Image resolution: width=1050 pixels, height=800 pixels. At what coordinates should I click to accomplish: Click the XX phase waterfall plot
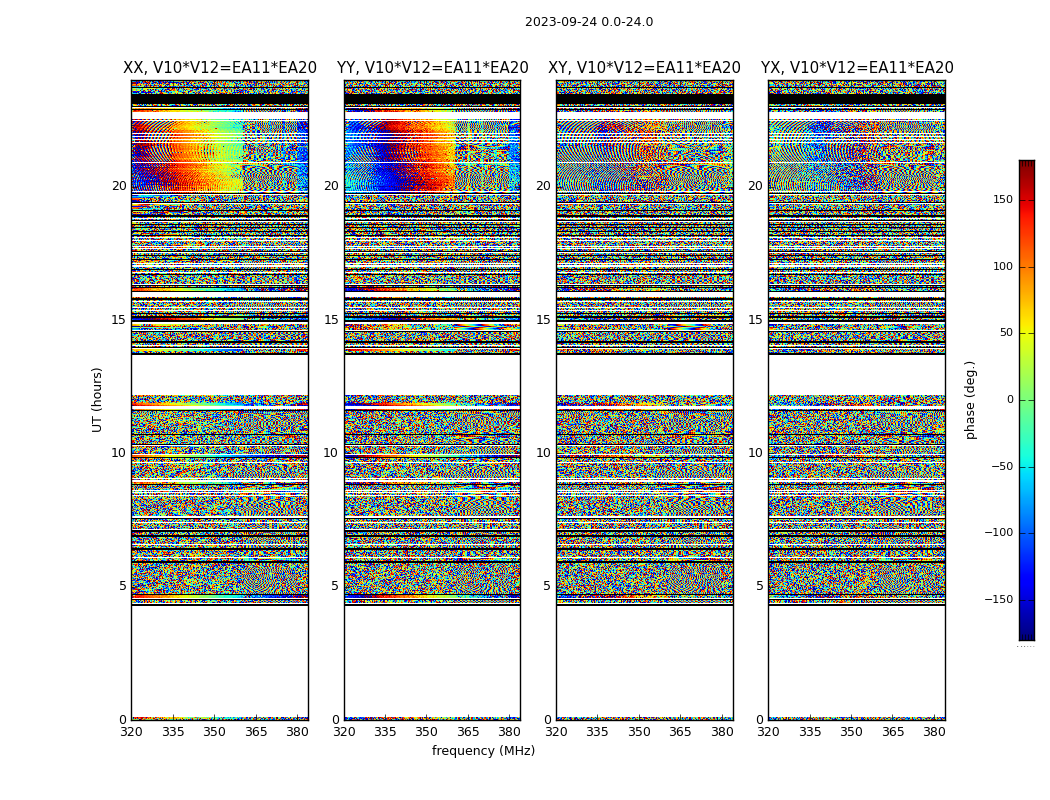(x=220, y=400)
